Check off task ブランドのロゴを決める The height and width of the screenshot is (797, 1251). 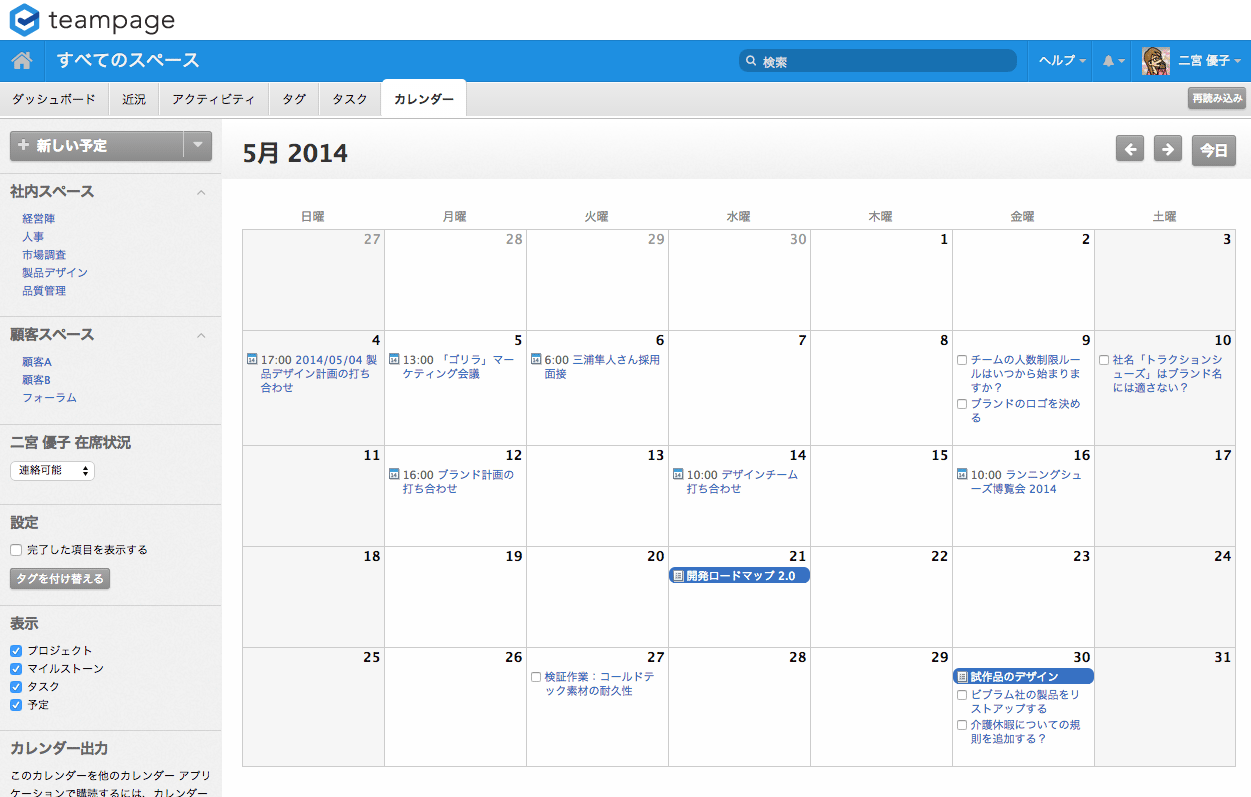(x=962, y=405)
